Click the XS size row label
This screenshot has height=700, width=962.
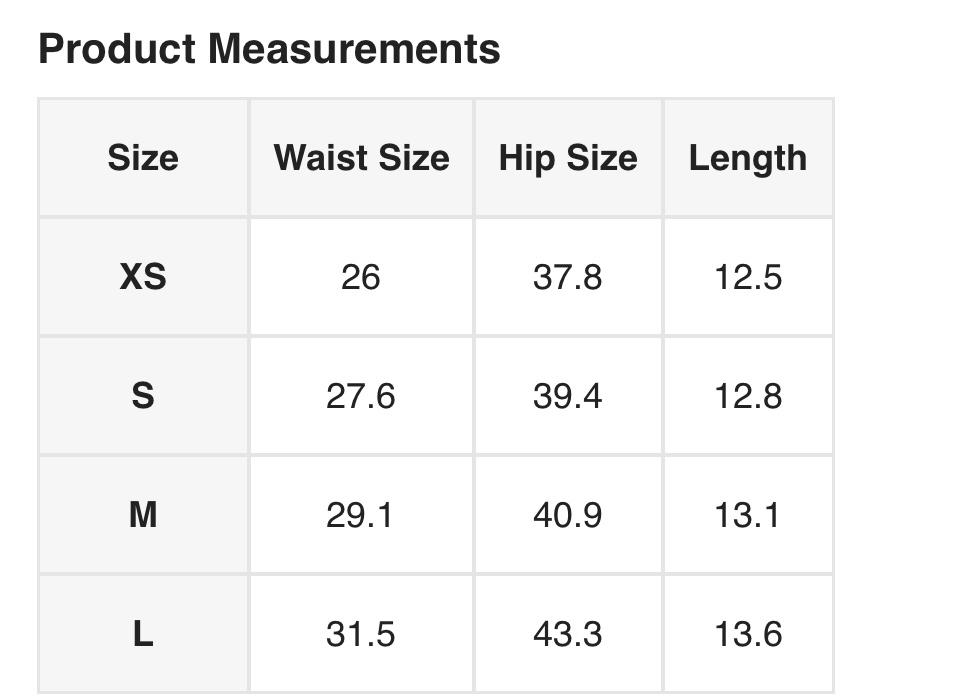pos(143,277)
